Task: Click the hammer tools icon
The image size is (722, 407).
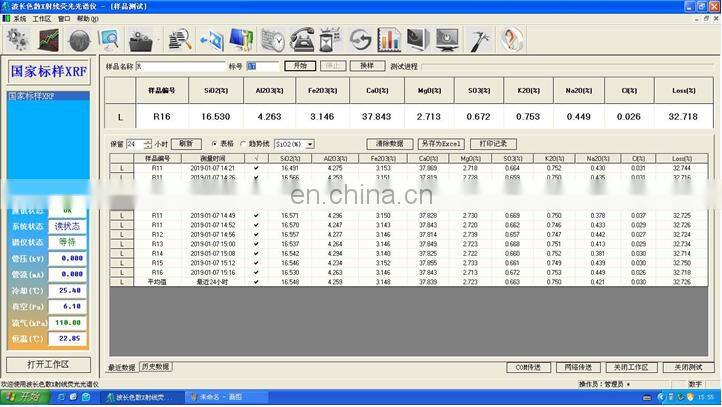Action: click(480, 41)
